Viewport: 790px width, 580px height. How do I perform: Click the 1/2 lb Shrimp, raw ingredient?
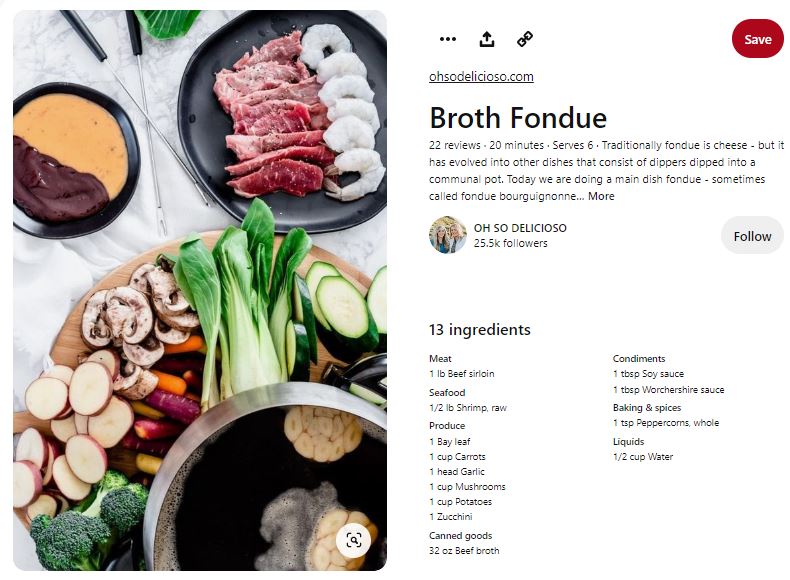(x=468, y=408)
